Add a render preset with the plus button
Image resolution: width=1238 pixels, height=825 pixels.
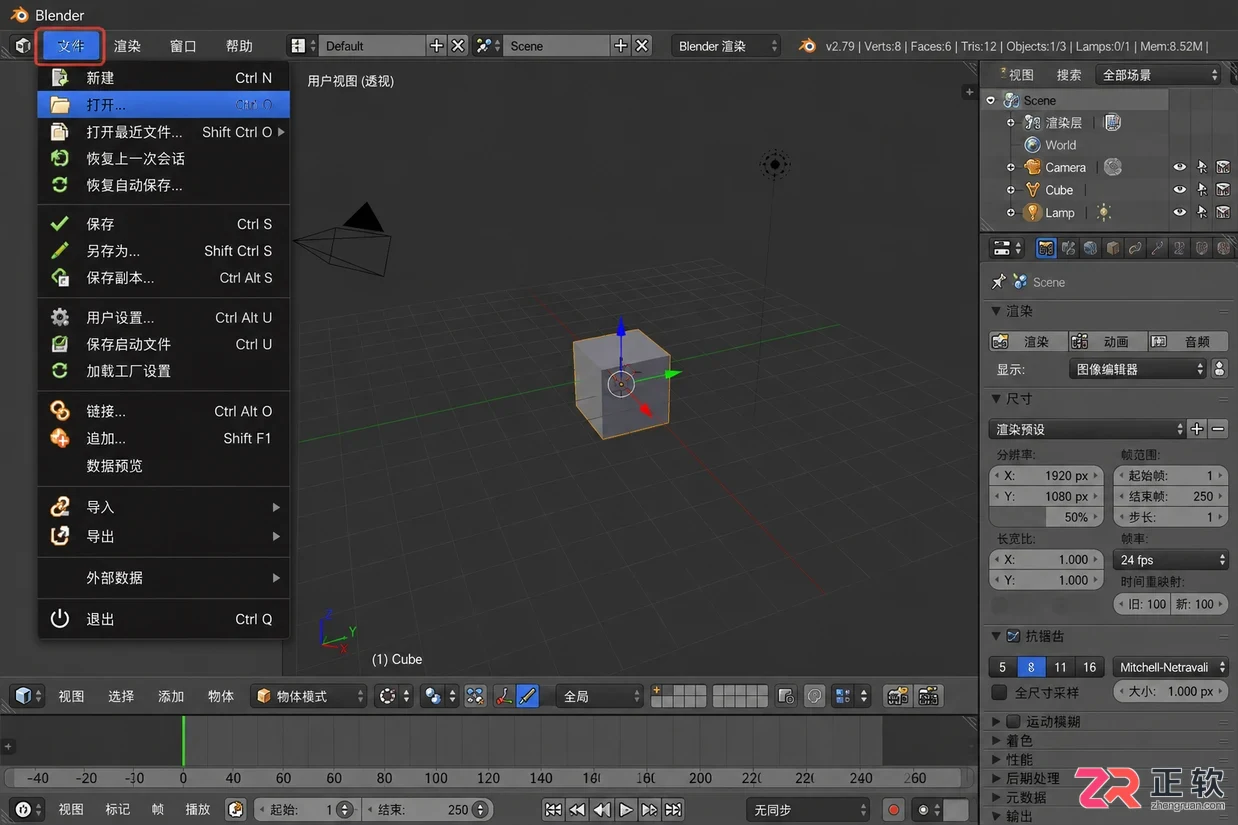tap(1197, 429)
